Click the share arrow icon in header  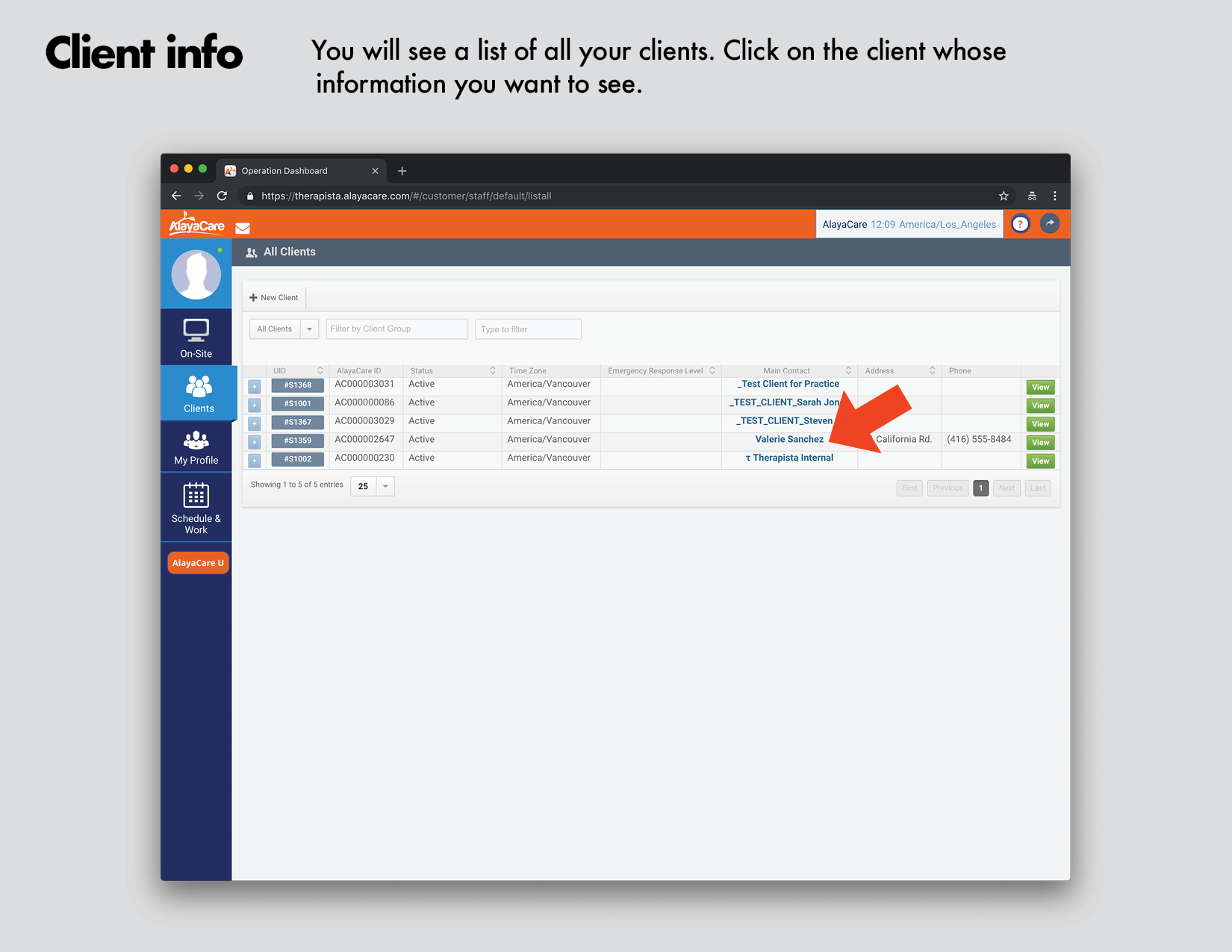[1050, 223]
